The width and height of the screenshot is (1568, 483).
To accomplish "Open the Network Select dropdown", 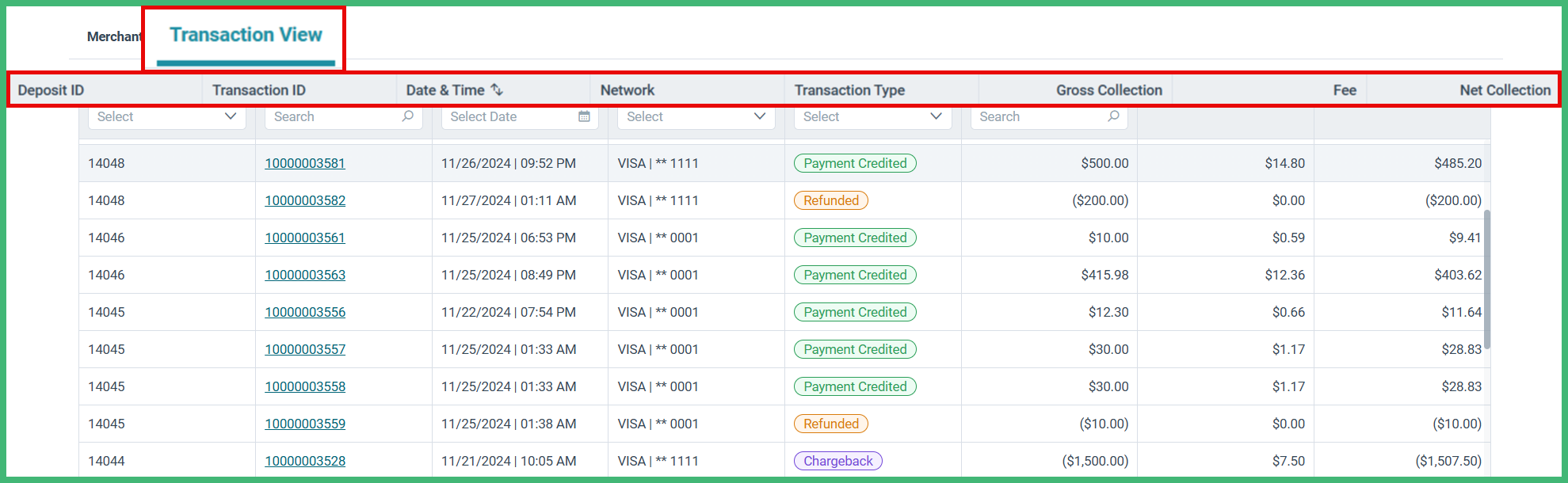I will pyautogui.click(x=696, y=116).
